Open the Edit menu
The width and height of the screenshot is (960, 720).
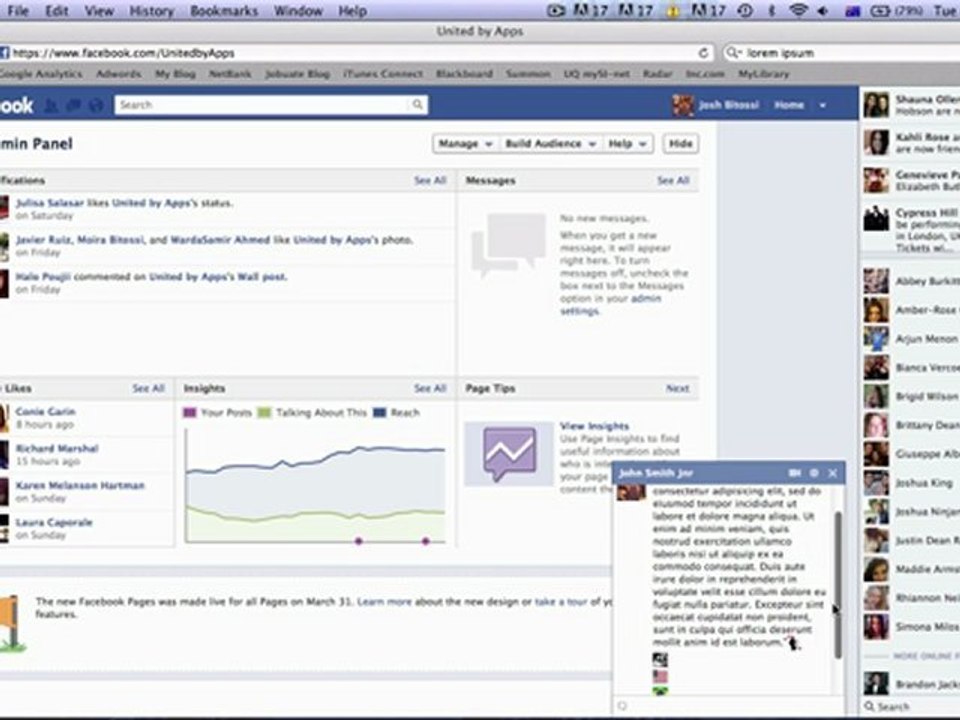point(57,10)
